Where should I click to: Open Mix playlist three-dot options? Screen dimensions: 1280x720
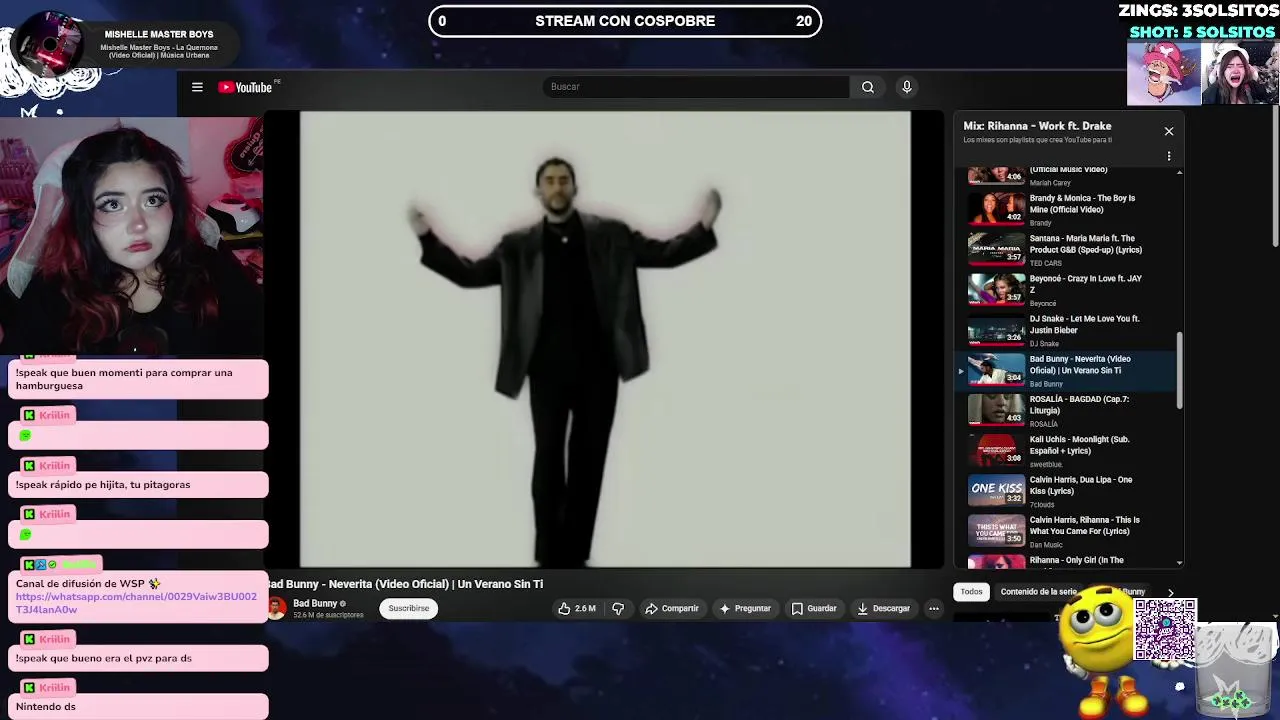1168,156
